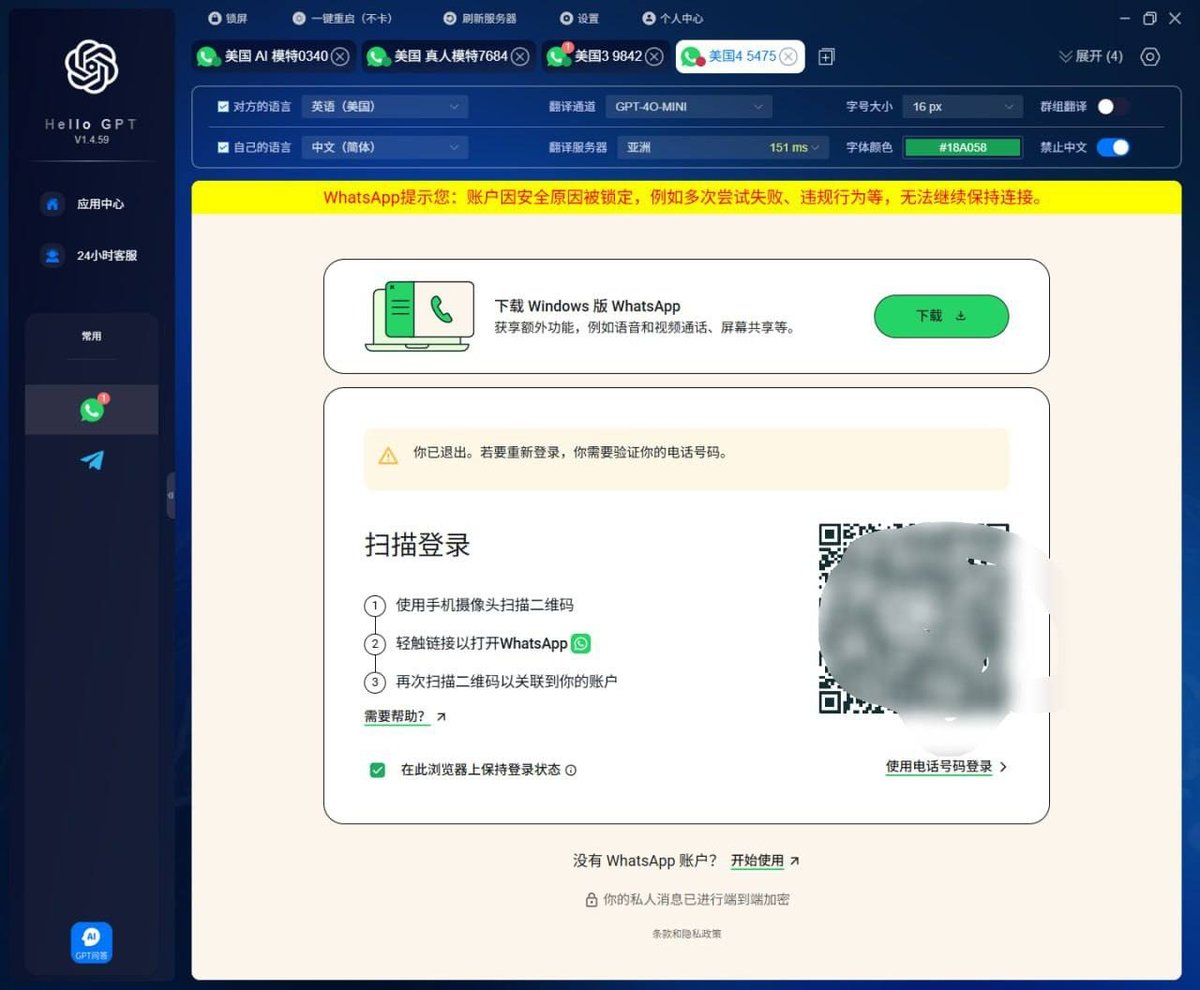Click the yellow WhatsApp提示您 warning banner
Screen dimensions: 1200x990
(x=686, y=197)
